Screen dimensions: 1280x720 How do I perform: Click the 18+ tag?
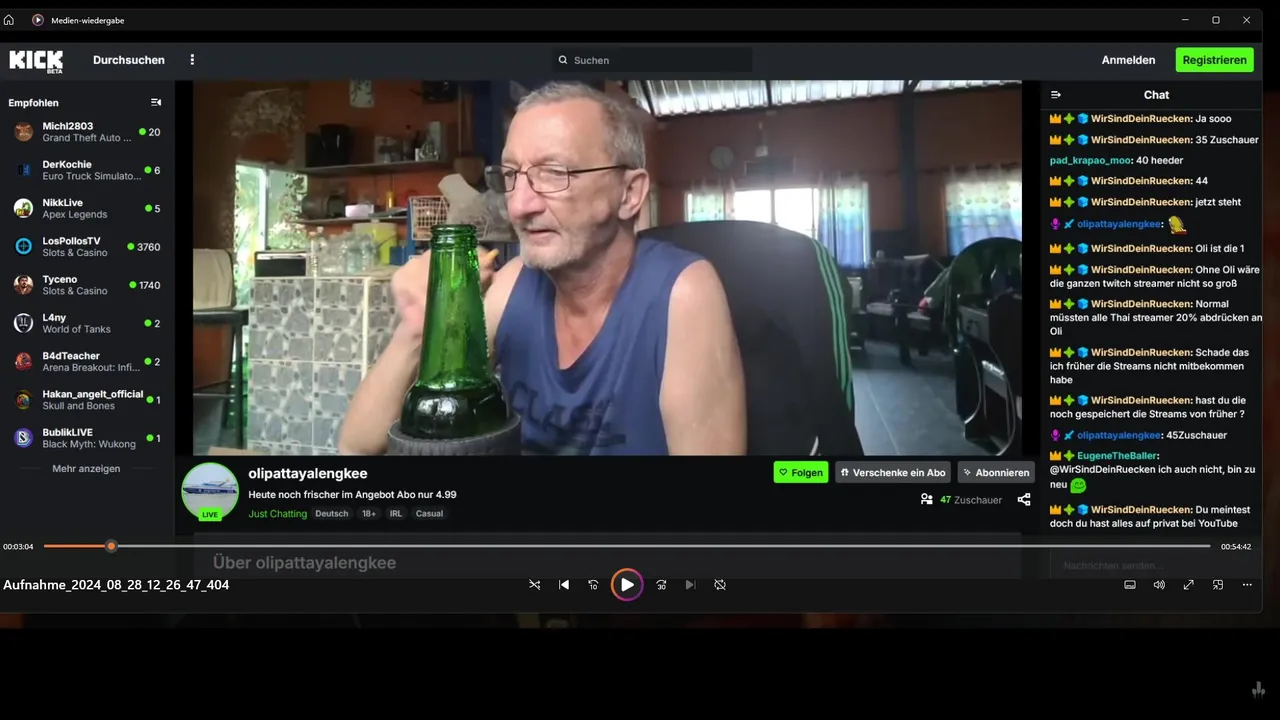pyautogui.click(x=369, y=513)
